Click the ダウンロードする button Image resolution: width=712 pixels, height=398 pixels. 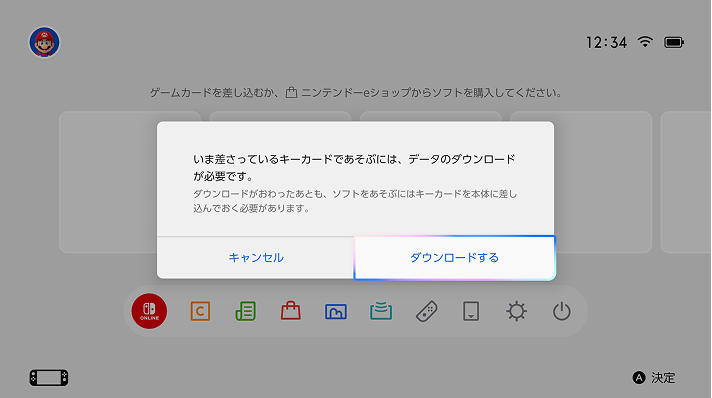point(455,258)
